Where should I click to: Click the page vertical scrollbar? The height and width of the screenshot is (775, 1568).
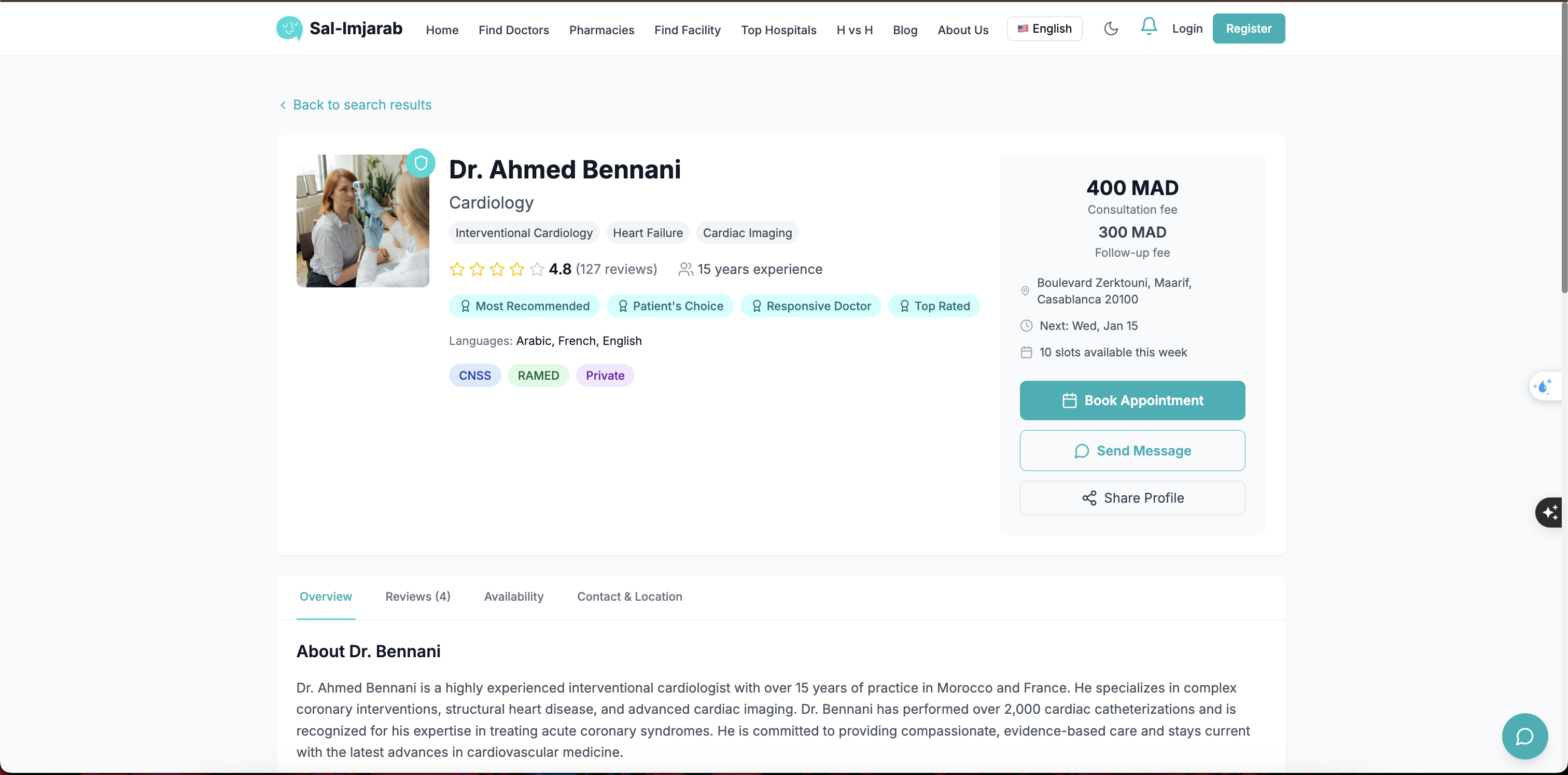1564,146
